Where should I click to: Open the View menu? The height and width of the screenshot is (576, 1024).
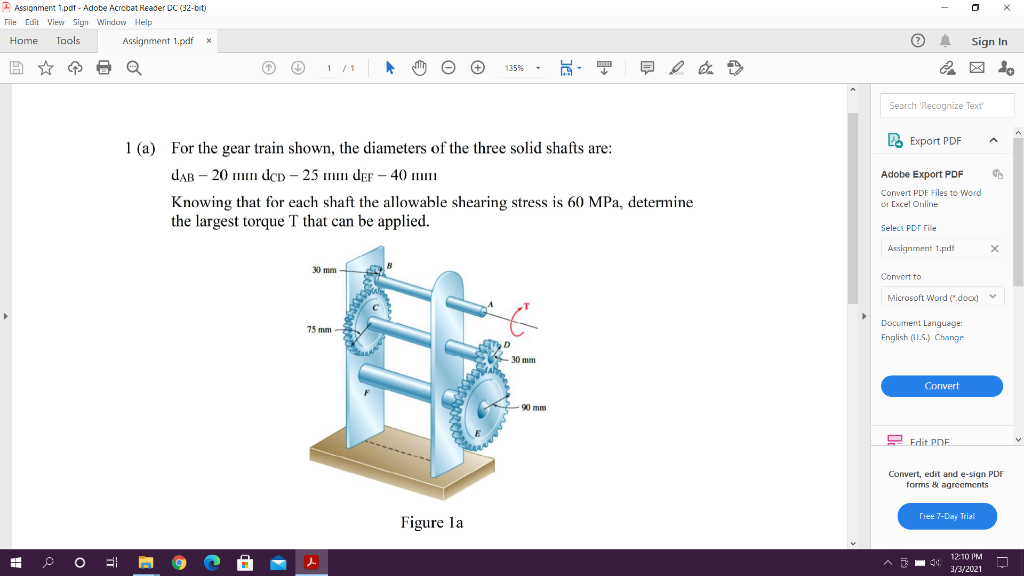pyautogui.click(x=55, y=21)
